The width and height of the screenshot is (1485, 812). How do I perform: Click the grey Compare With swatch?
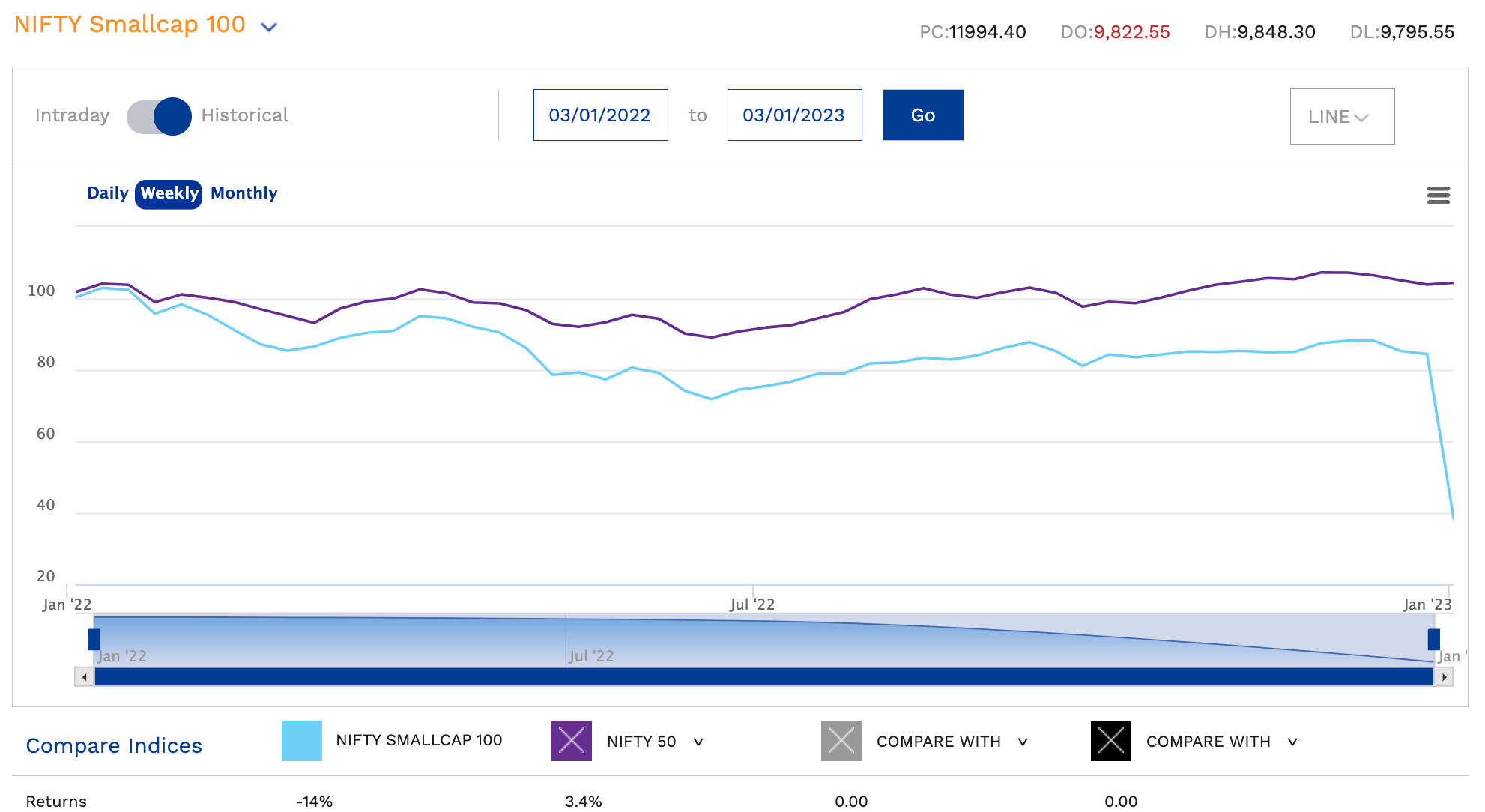[x=841, y=741]
